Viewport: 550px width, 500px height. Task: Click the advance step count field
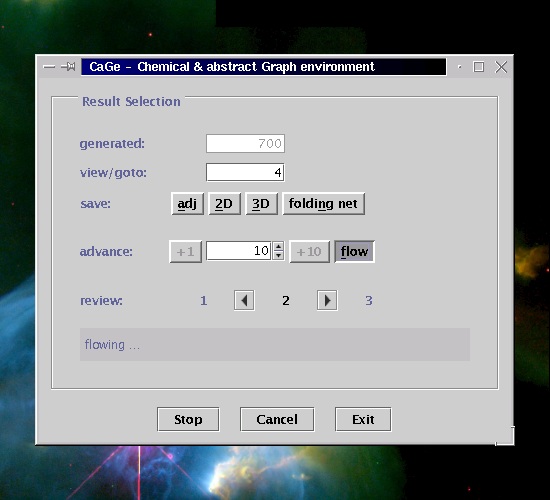click(239, 251)
